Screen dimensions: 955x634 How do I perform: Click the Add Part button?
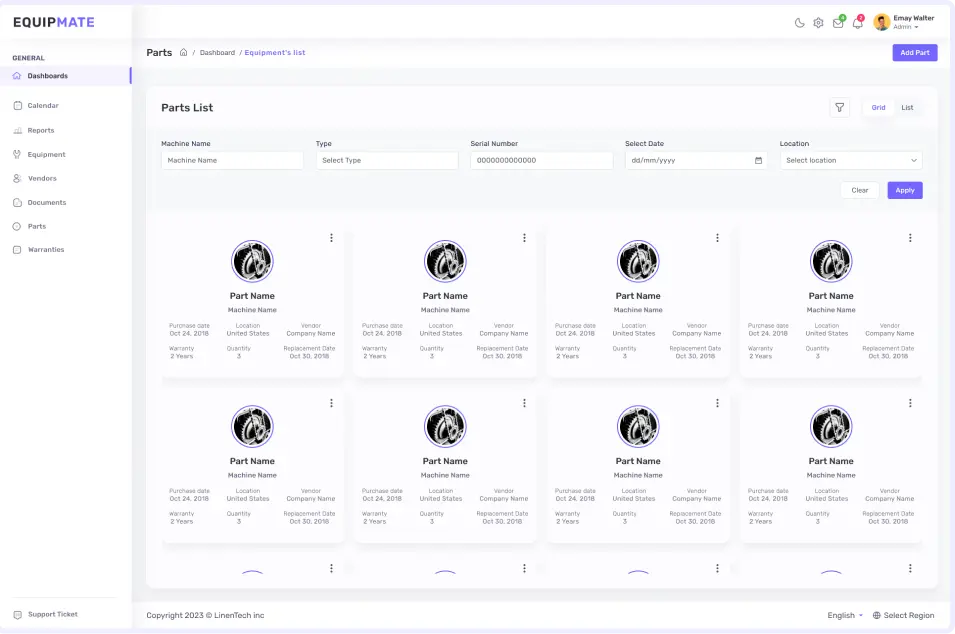914,53
